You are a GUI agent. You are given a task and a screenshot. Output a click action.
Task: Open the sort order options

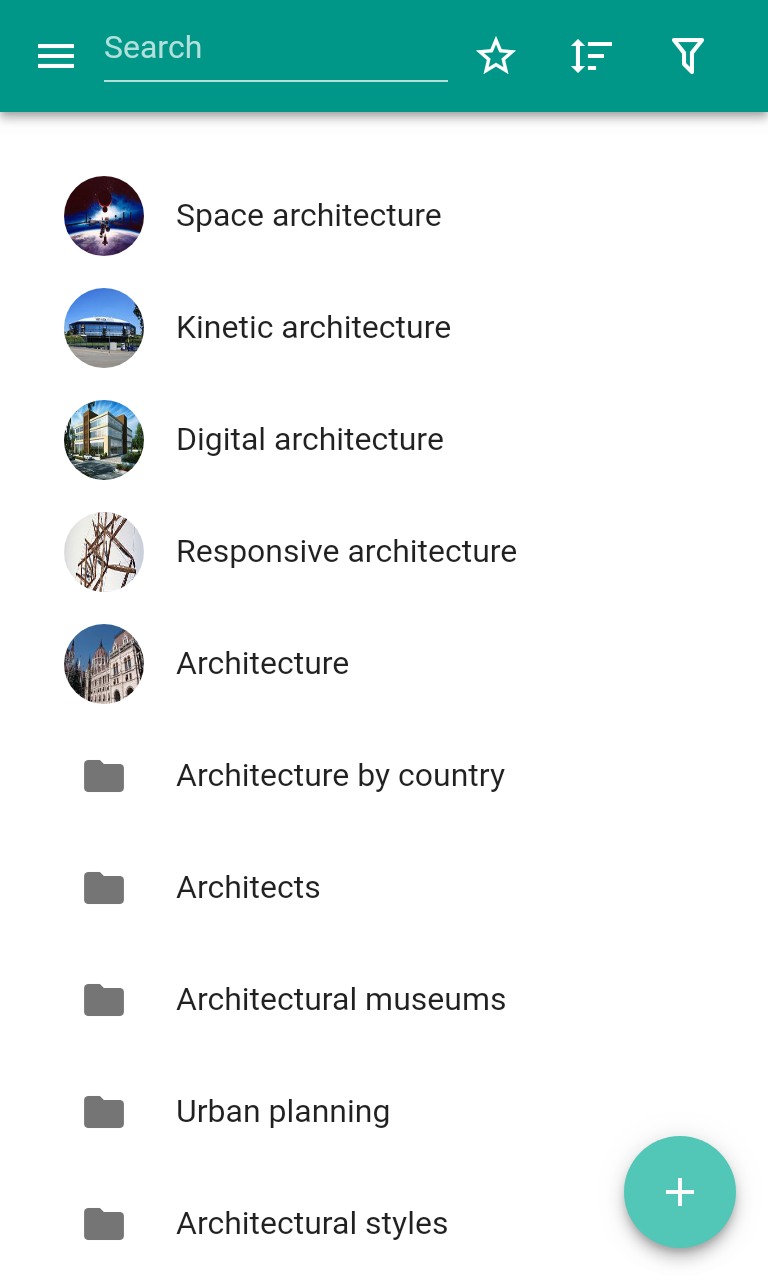(591, 56)
